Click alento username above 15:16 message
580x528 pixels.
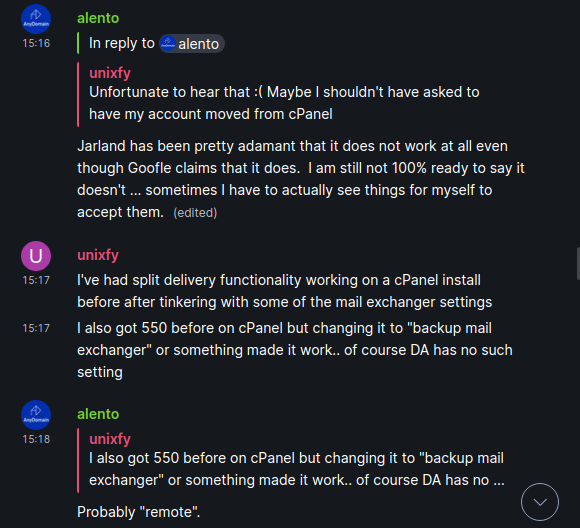(x=98, y=18)
